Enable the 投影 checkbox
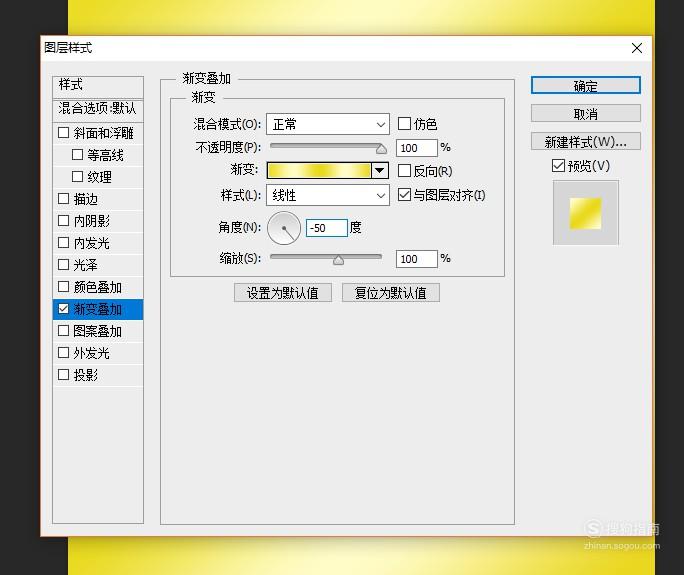Viewport: 684px width, 575px height. [x=64, y=374]
